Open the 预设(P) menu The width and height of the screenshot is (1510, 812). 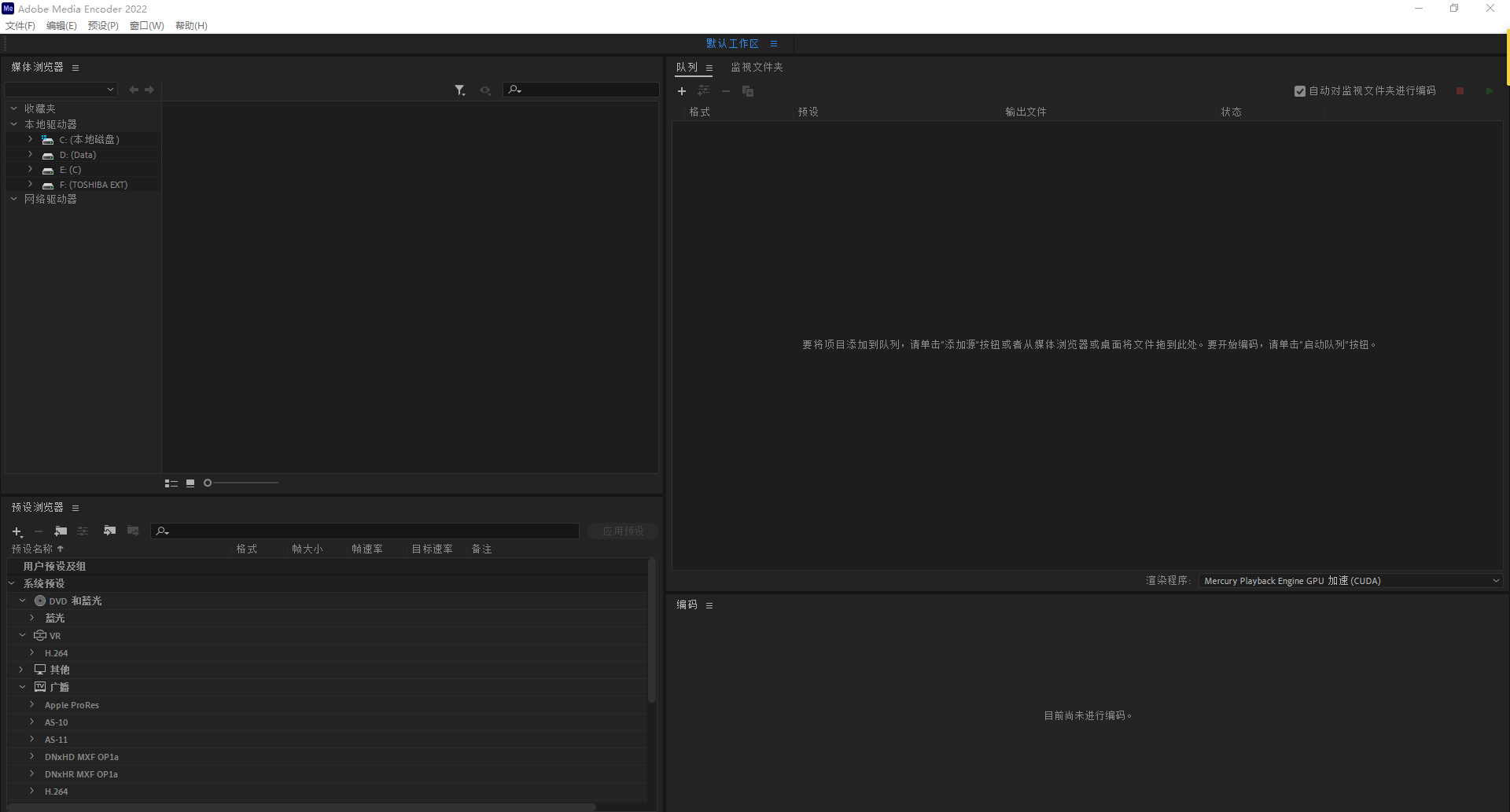click(x=103, y=26)
